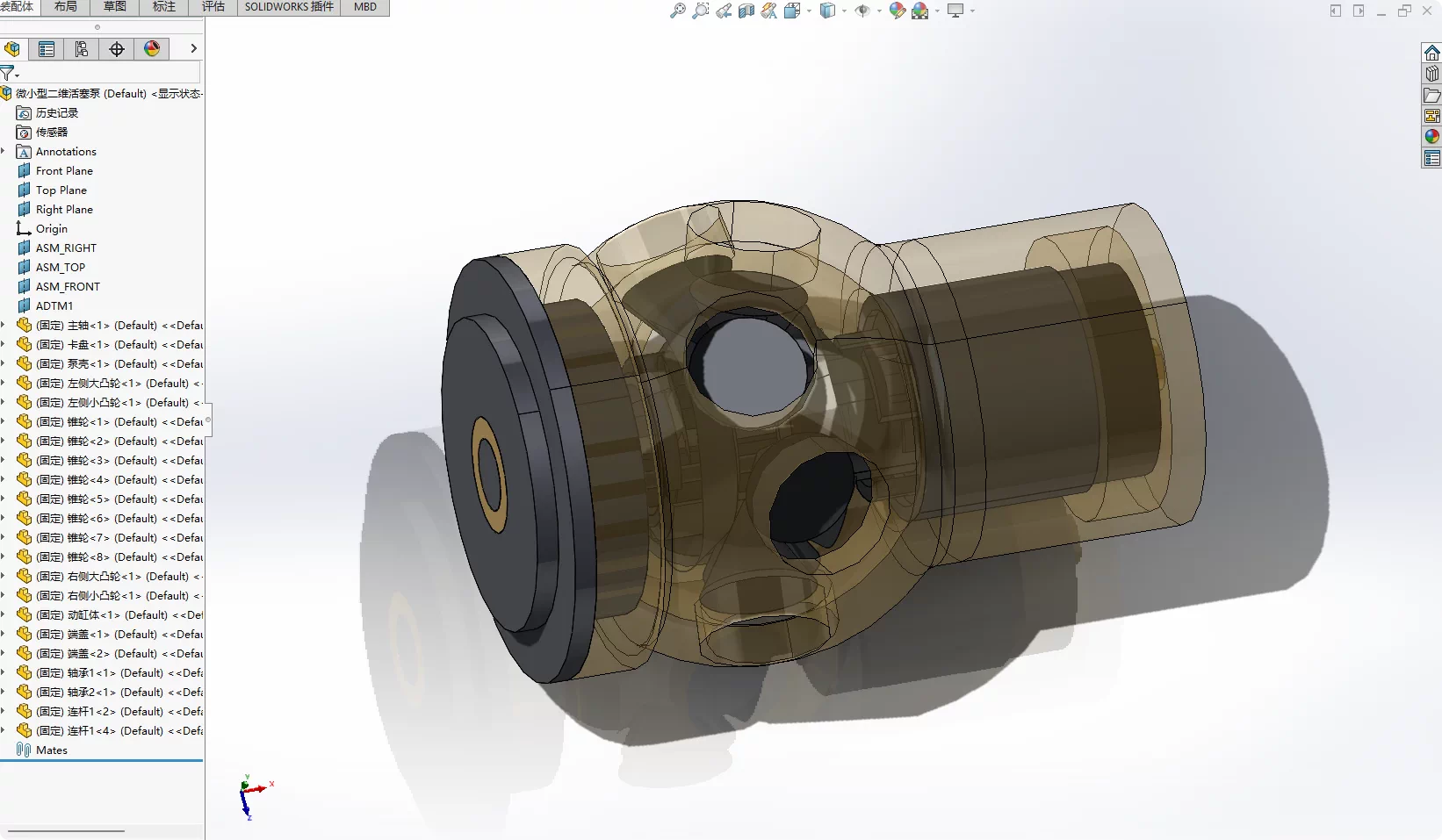The image size is (1442, 840).
Task: Click the Zoom to Fit icon
Action: click(x=678, y=11)
